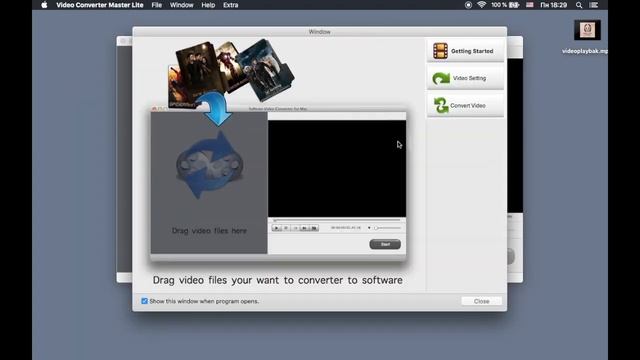Select the videoplaybak desktop file thumbnail
Image resolution: width=640 pixels, height=360 pixels.
(587, 30)
